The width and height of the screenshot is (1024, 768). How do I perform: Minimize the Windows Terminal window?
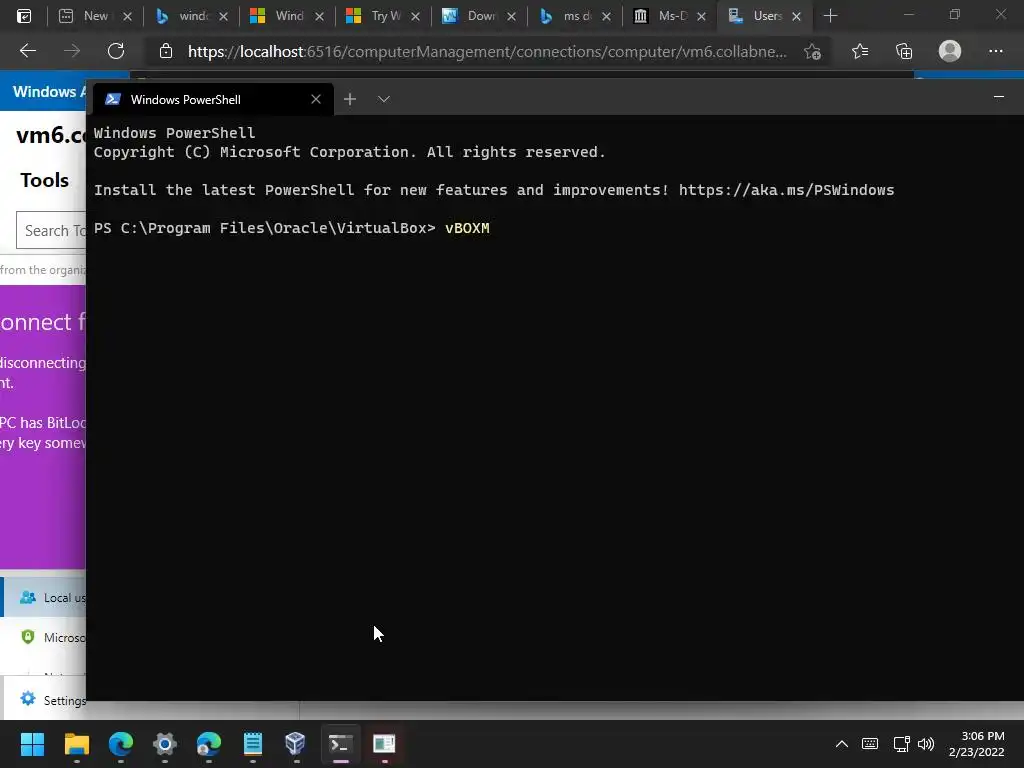(x=999, y=97)
